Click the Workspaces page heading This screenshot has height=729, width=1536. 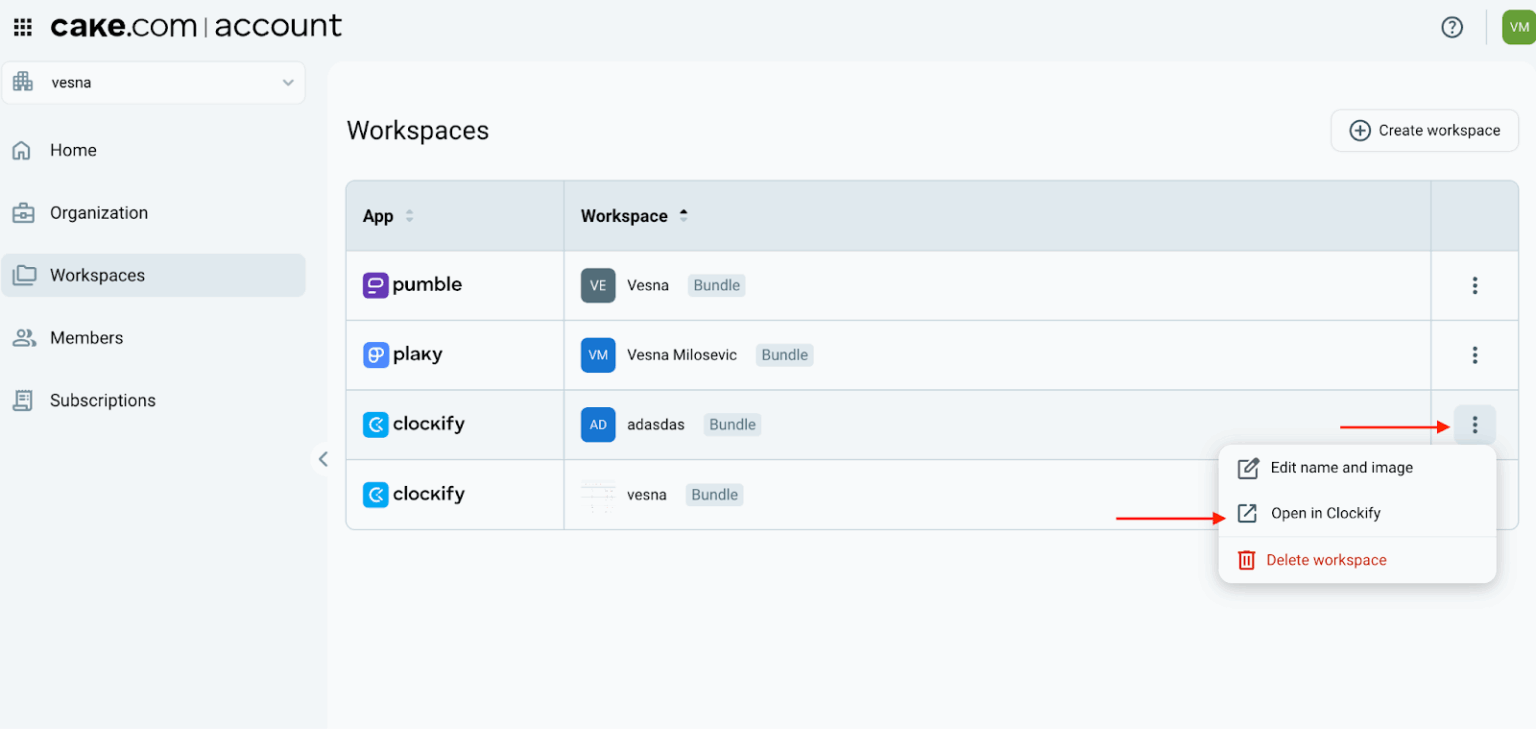[x=418, y=131]
